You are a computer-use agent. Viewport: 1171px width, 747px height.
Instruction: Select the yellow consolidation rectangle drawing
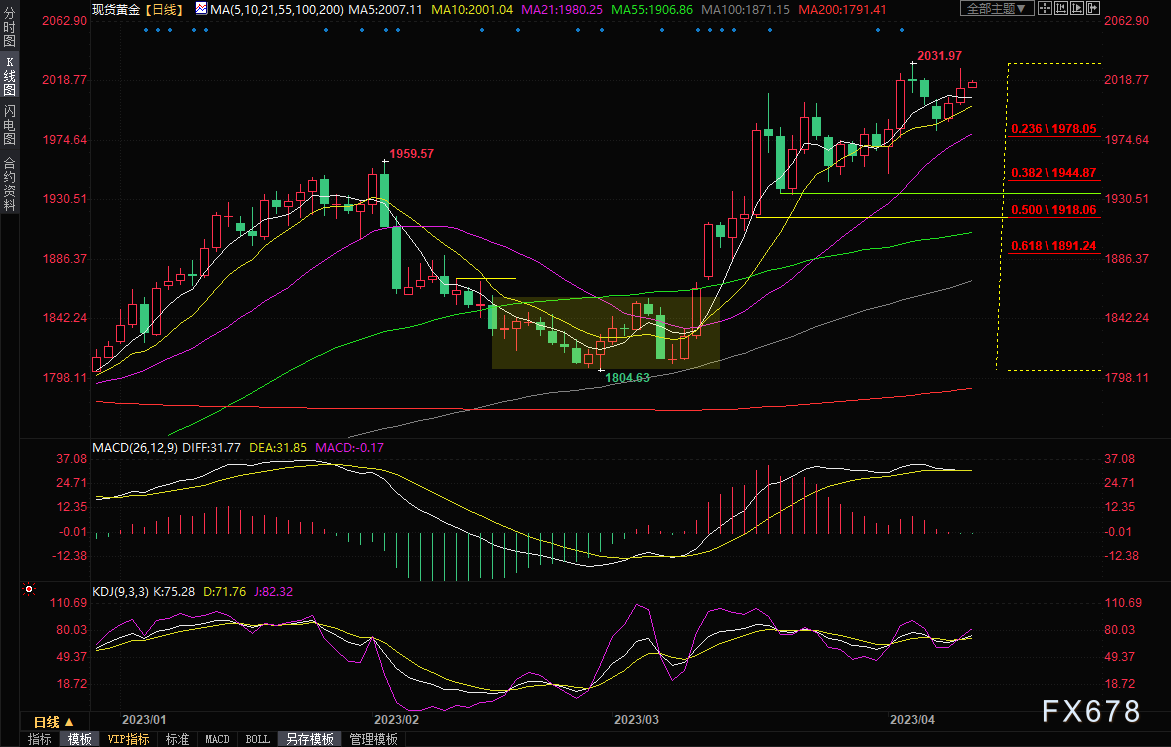606,333
